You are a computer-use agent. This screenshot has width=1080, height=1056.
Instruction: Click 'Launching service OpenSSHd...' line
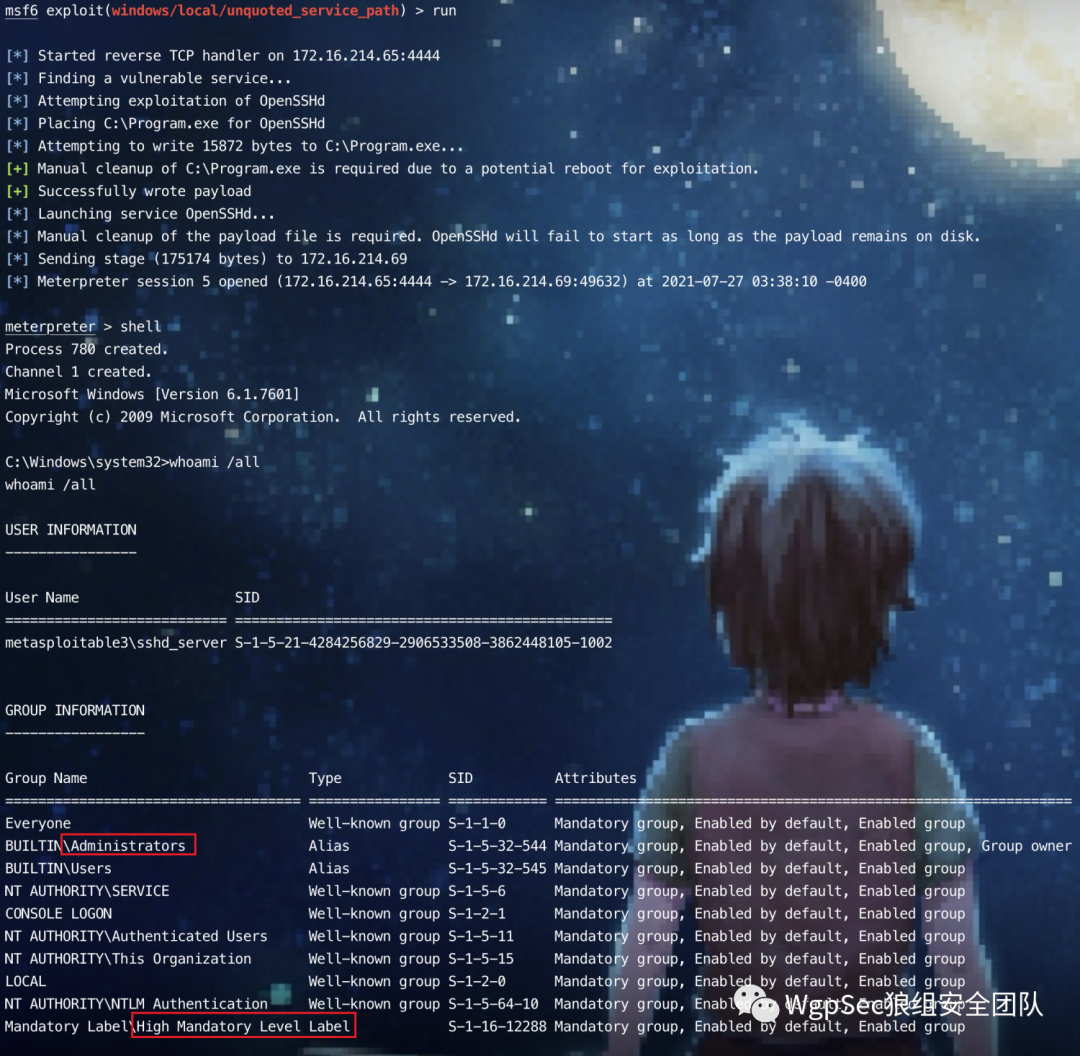(x=140, y=214)
